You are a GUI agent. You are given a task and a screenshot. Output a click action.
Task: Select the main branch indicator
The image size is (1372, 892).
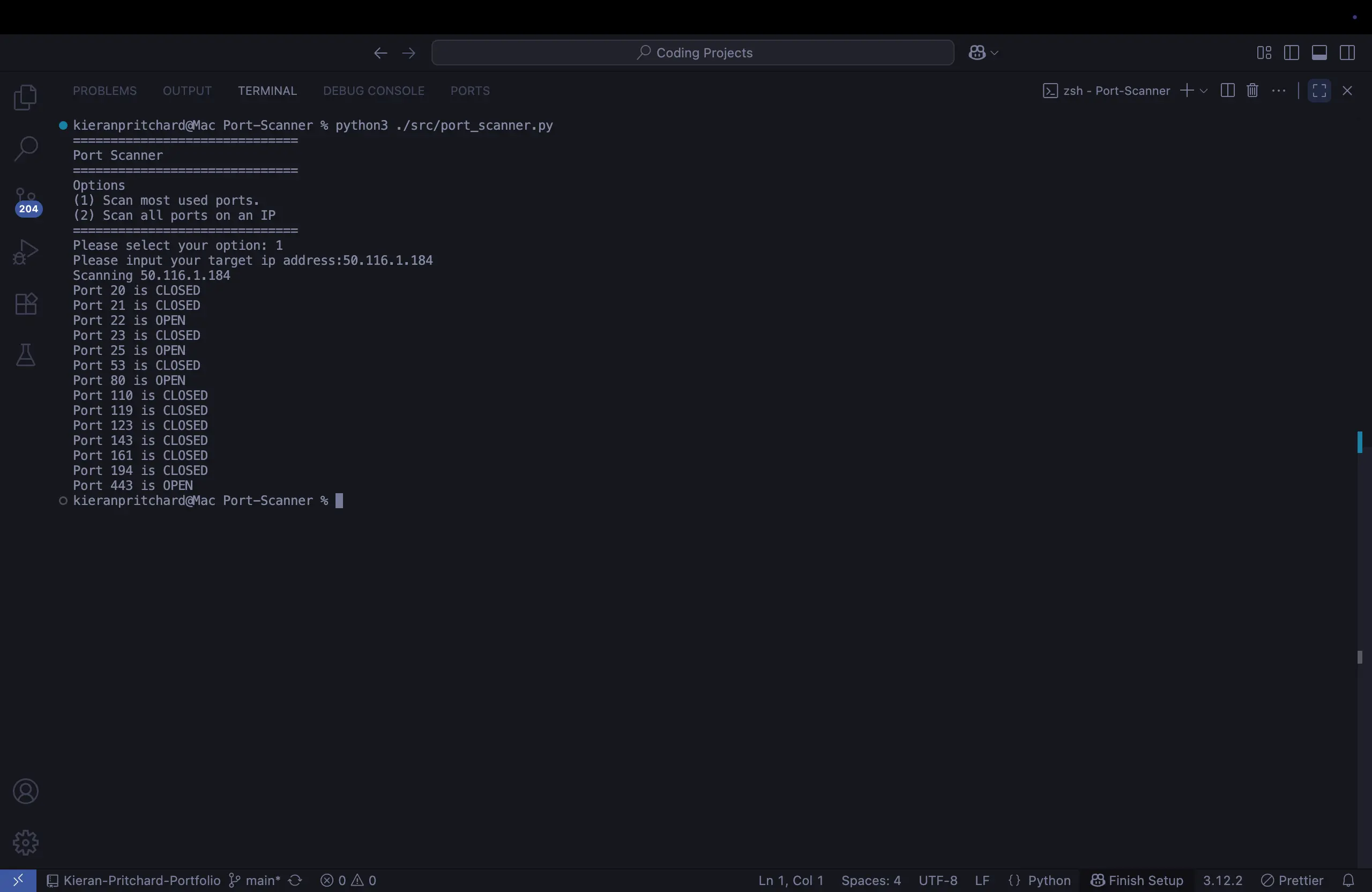coord(253,880)
